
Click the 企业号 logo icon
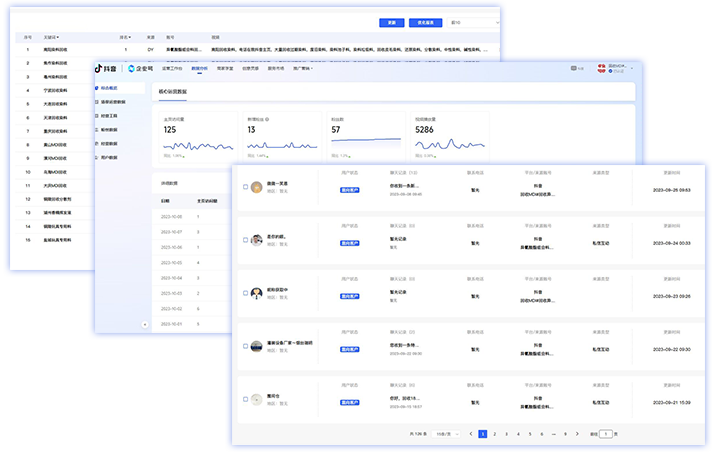point(132,68)
